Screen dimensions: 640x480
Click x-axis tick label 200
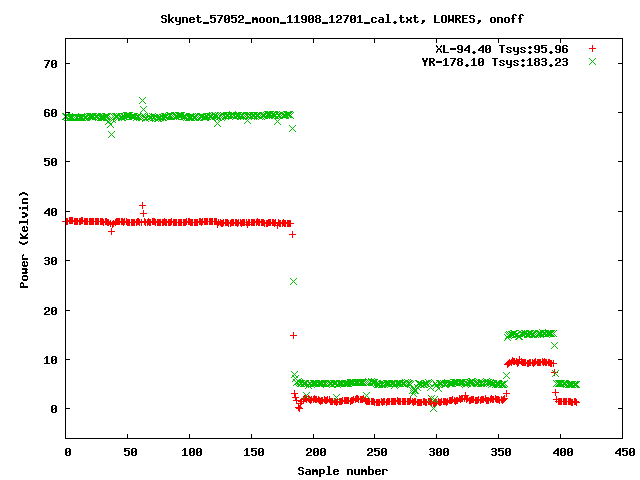coord(316,452)
